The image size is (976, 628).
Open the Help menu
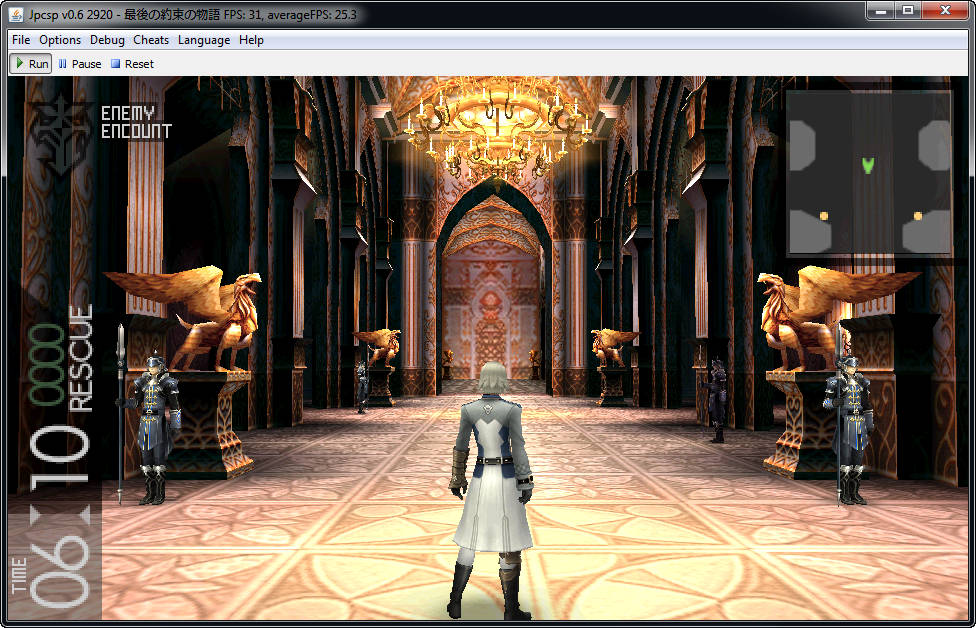[x=251, y=40]
